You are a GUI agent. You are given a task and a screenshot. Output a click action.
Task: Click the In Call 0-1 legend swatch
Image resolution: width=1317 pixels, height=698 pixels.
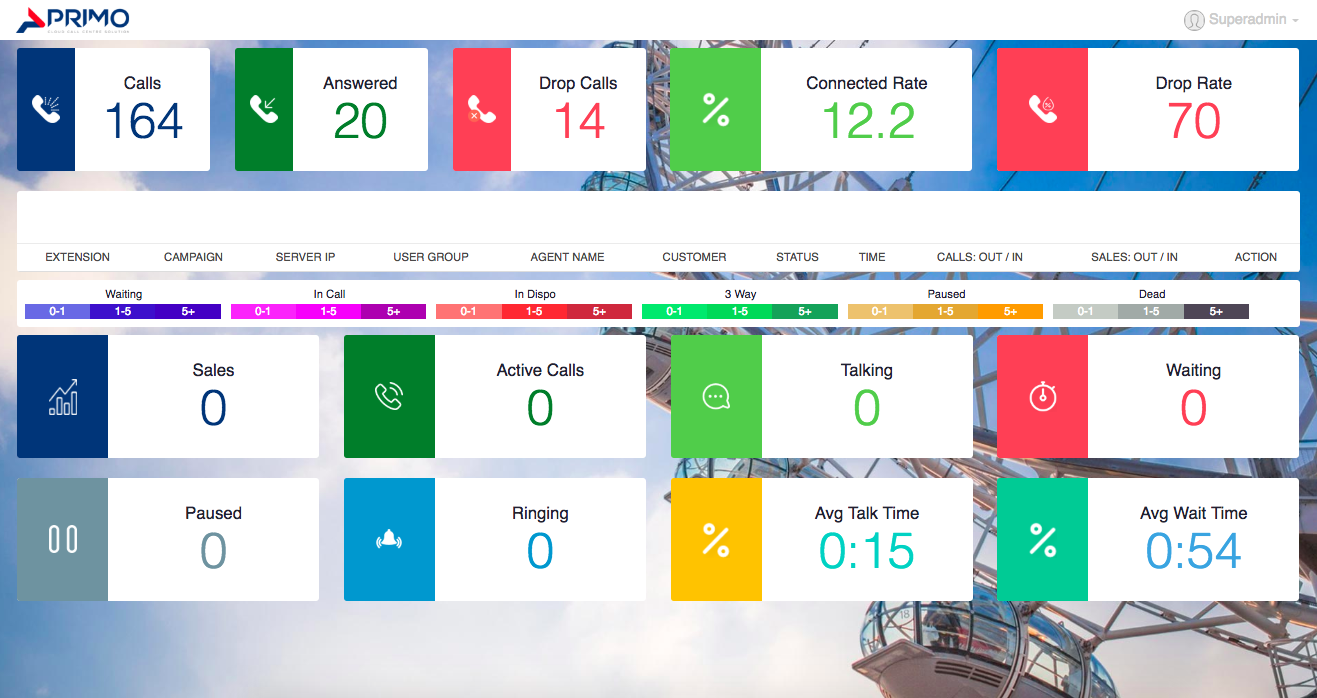point(263,311)
